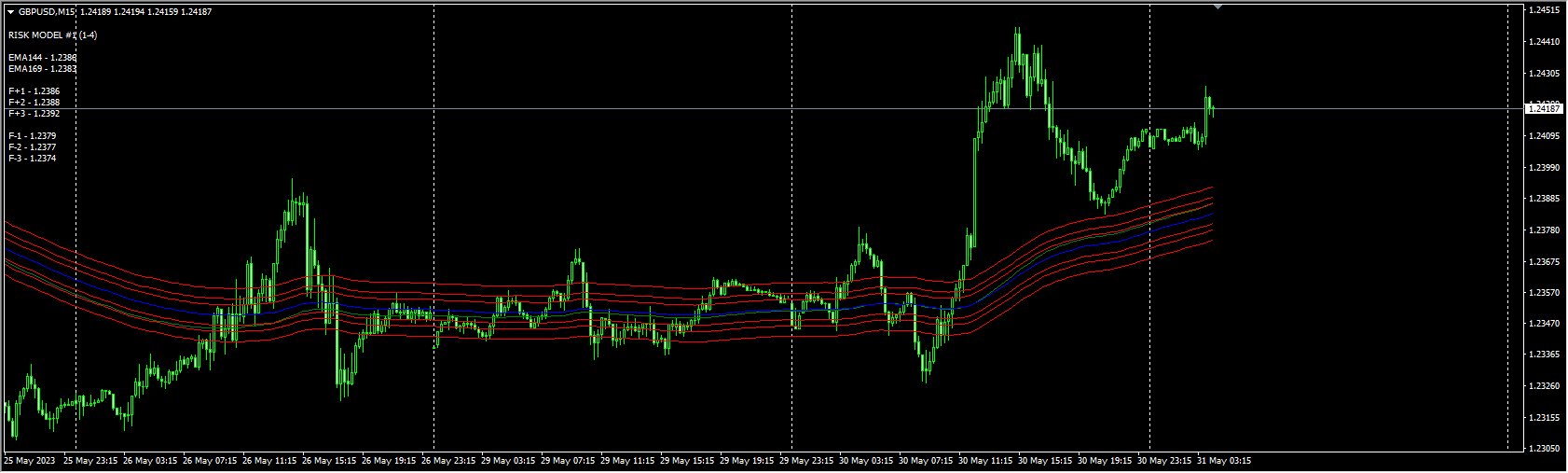This screenshot has width=1568, height=473.
Task: Click the 1.23155 price scale value
Action: pyautogui.click(x=1544, y=418)
